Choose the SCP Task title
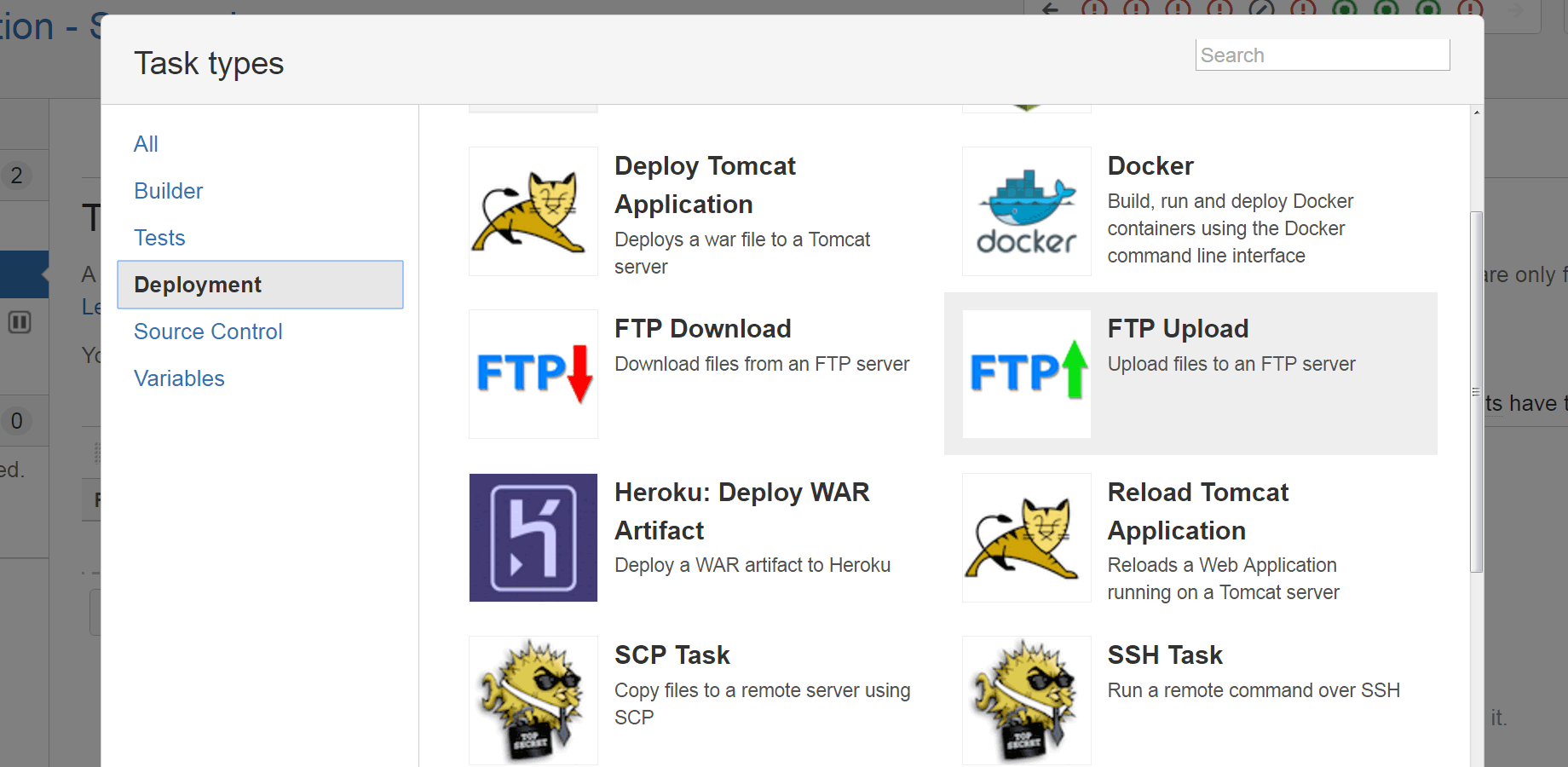This screenshot has width=1568, height=767. (672, 655)
